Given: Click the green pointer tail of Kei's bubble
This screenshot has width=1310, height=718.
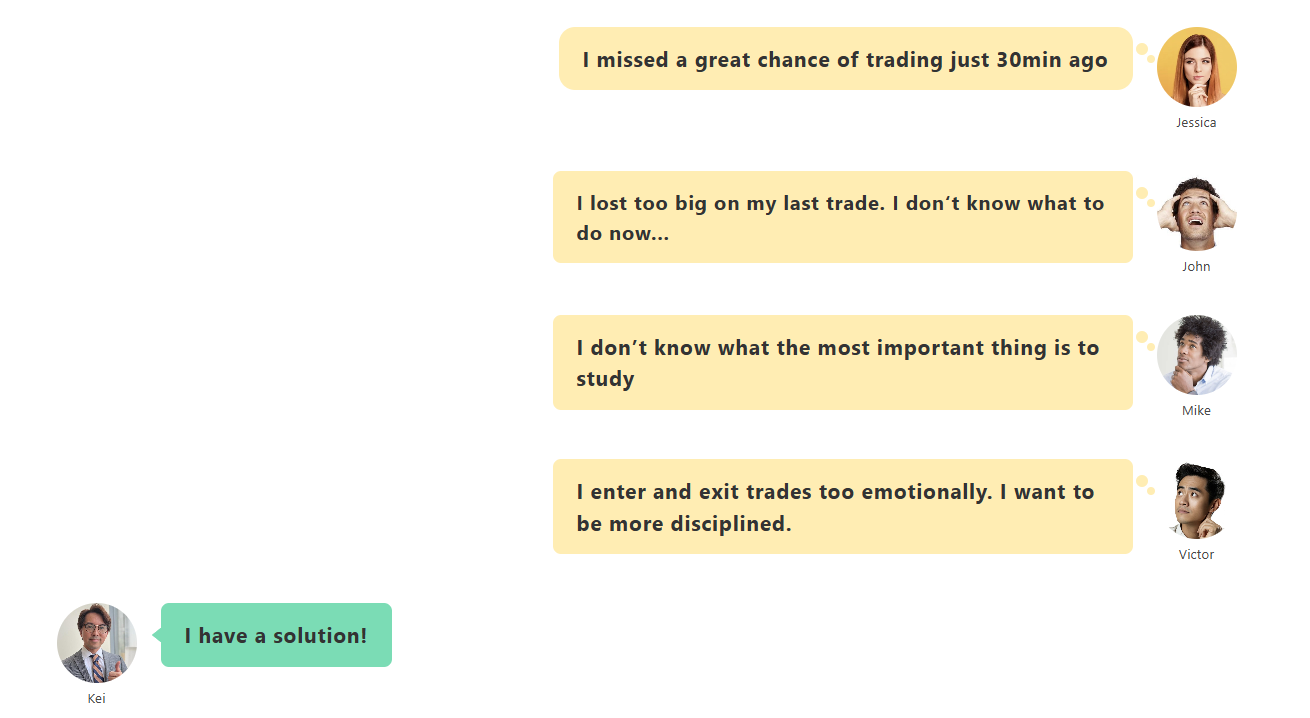Looking at the screenshot, I should [x=156, y=635].
